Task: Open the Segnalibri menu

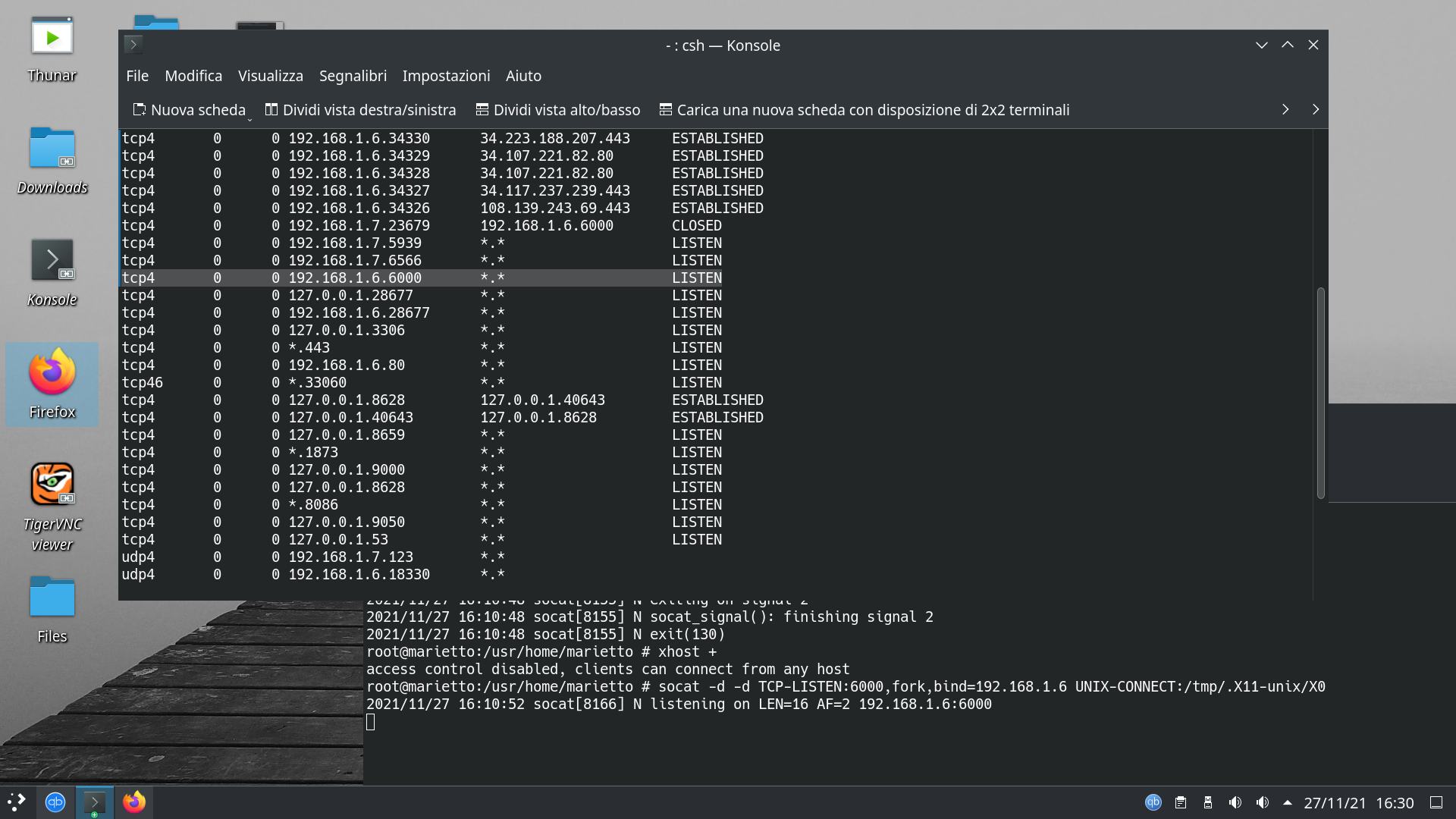Action: pyautogui.click(x=353, y=76)
